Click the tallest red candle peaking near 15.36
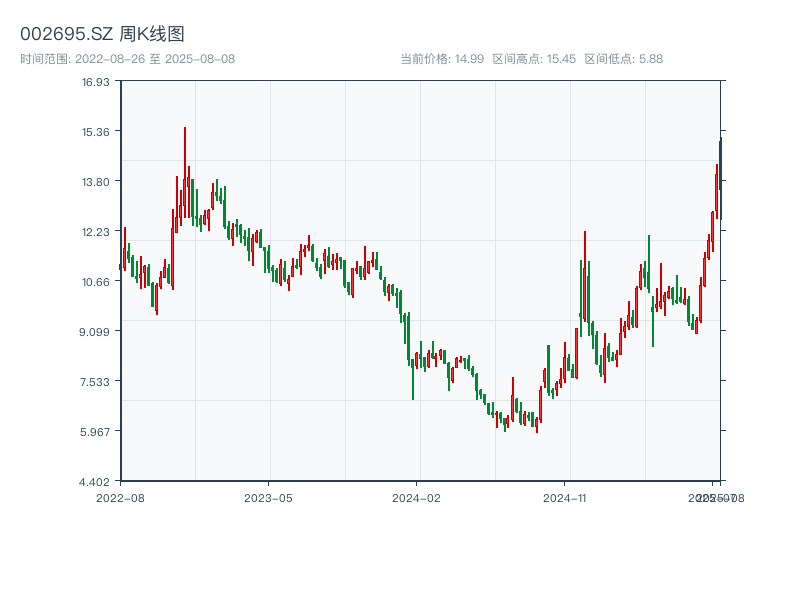The width and height of the screenshot is (800, 600). [185, 171]
